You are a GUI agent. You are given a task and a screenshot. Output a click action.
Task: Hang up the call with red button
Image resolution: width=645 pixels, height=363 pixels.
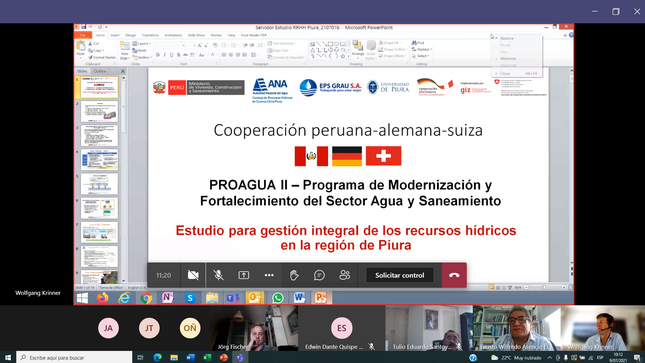454,275
